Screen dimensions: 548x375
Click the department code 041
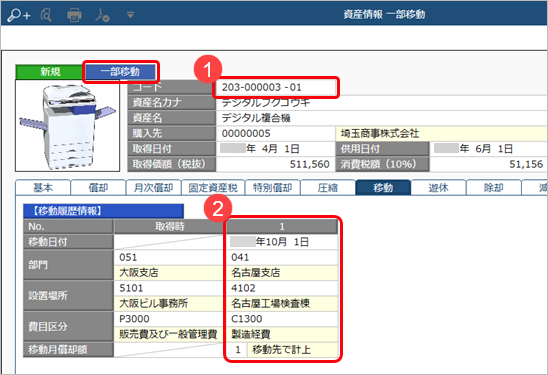[x=282, y=257]
